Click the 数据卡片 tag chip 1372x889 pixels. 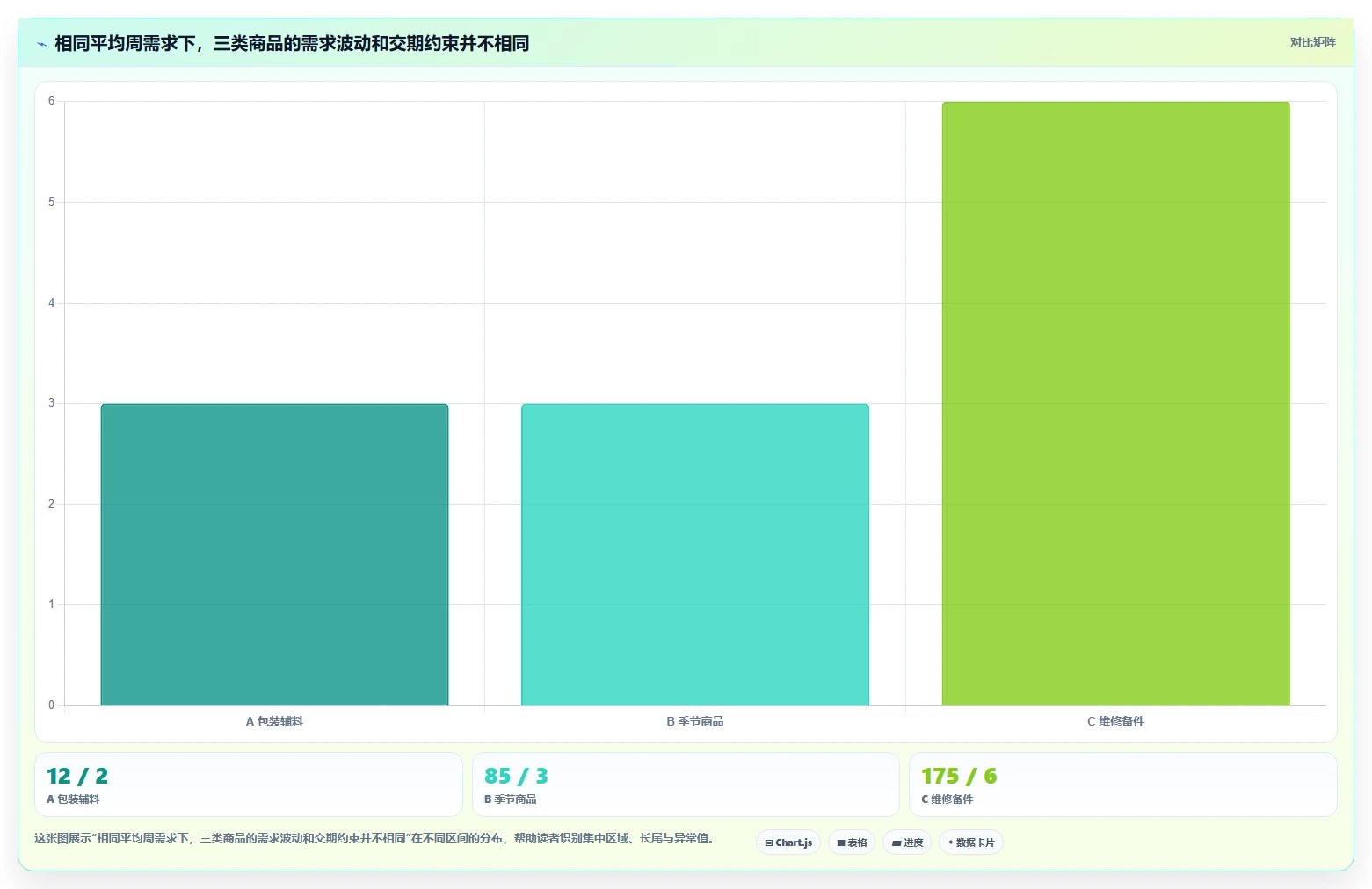point(971,842)
